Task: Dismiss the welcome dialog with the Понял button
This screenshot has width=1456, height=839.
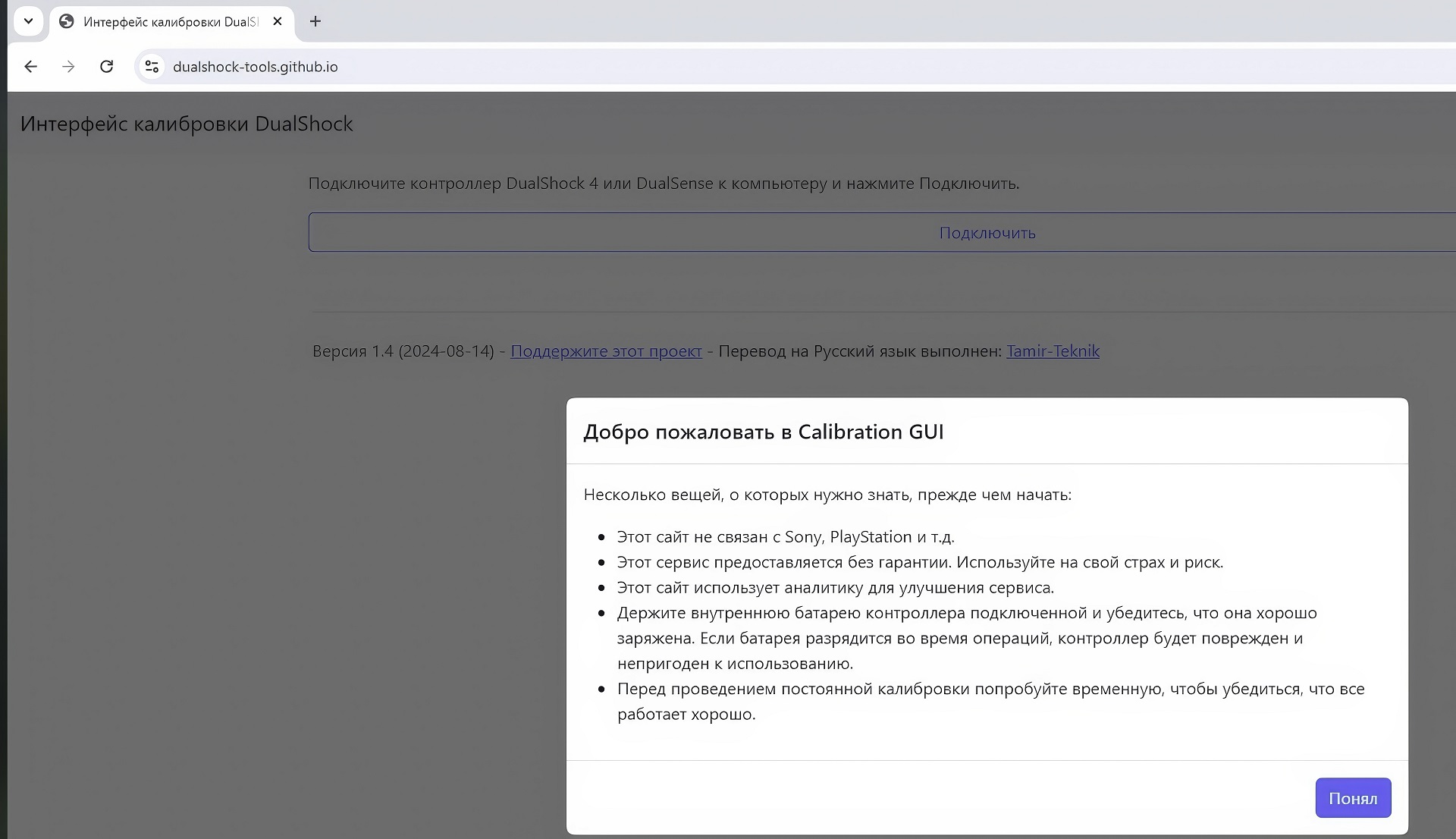Action: (1352, 798)
